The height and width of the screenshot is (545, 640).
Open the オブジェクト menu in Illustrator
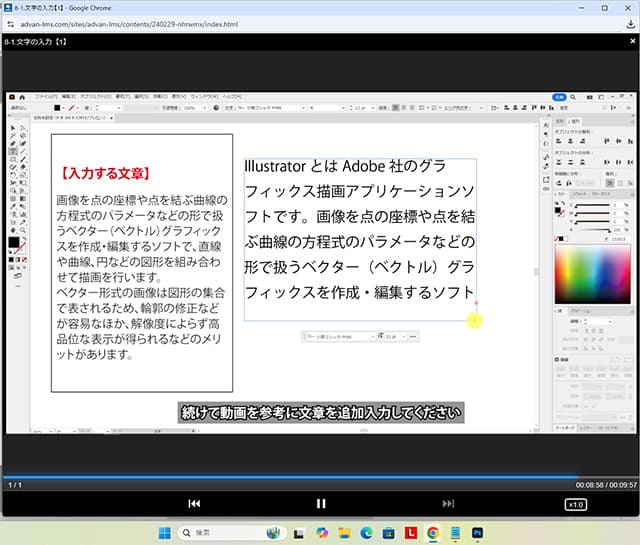pos(96,97)
